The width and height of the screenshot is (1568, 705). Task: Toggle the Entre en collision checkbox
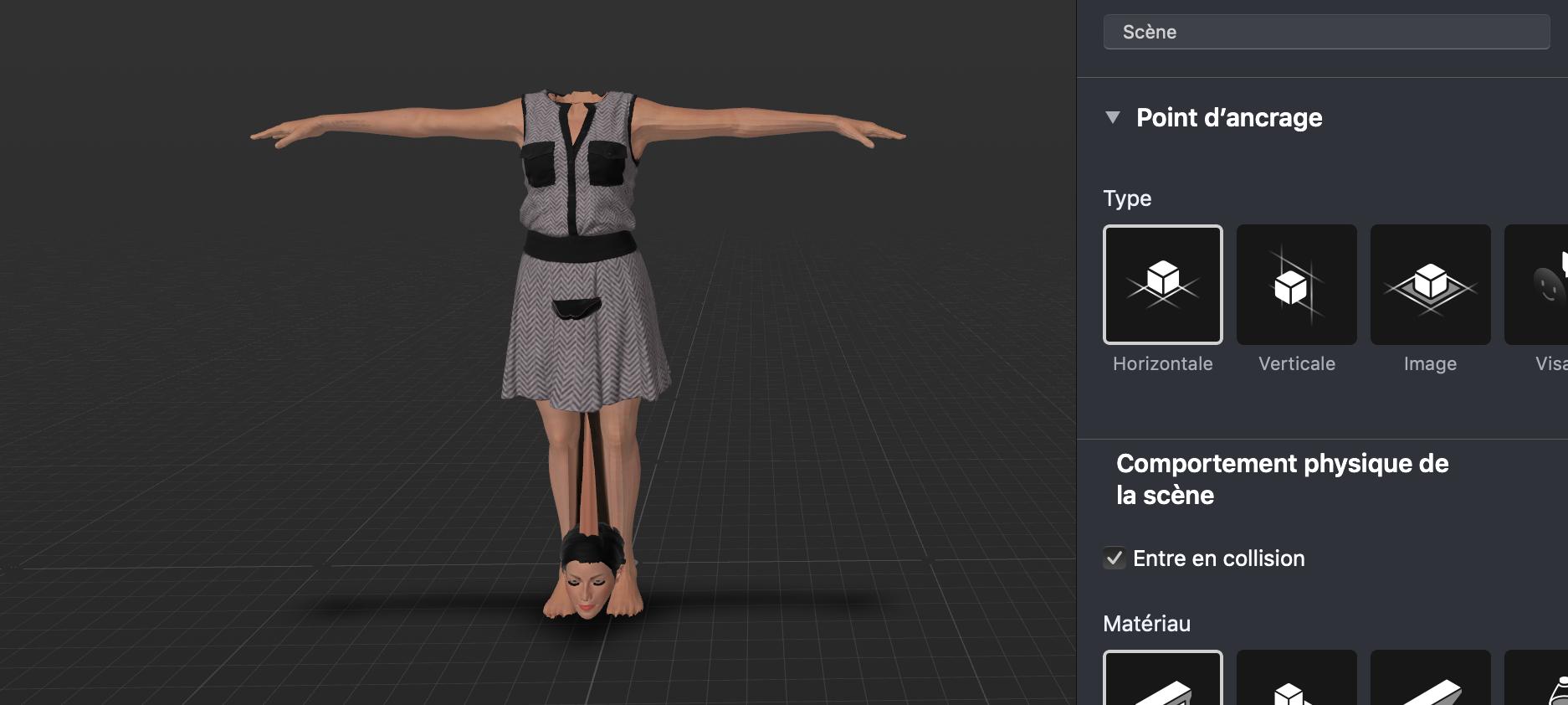(1115, 558)
